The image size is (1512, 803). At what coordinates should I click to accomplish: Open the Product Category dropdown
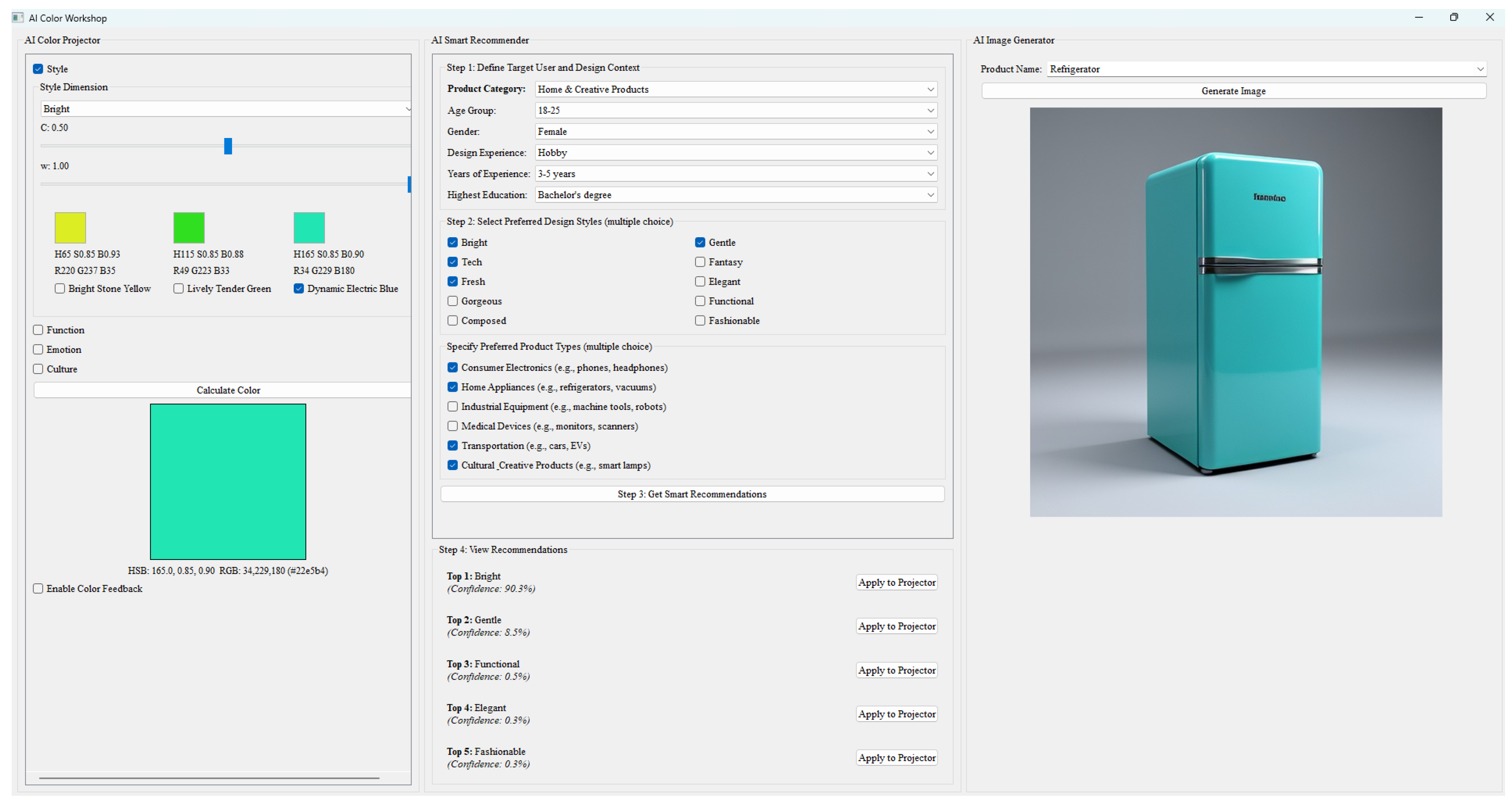736,89
